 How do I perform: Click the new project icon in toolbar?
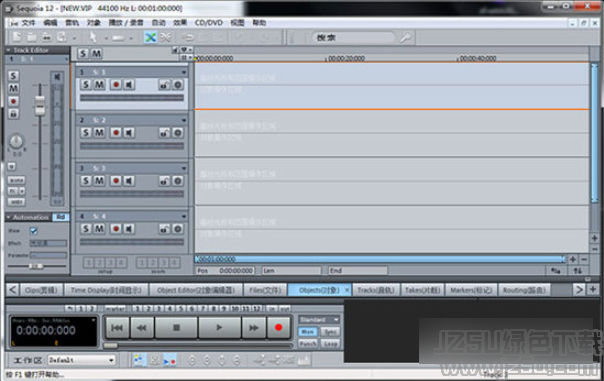(x=17, y=37)
